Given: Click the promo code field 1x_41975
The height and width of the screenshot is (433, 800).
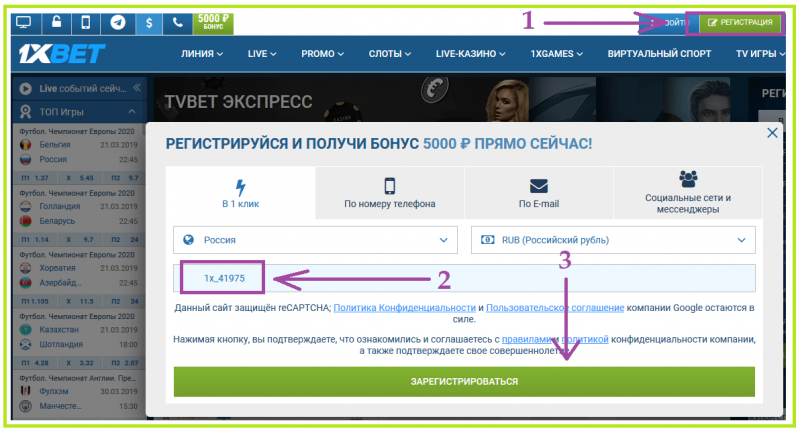Looking at the screenshot, I should click(464, 278).
